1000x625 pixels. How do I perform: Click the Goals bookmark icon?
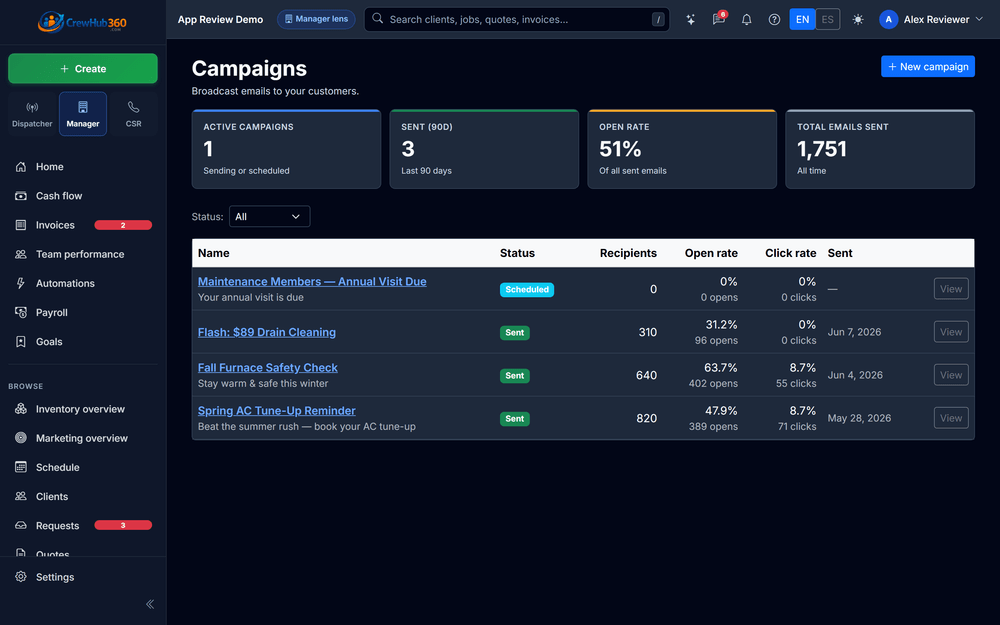[x=21, y=342]
